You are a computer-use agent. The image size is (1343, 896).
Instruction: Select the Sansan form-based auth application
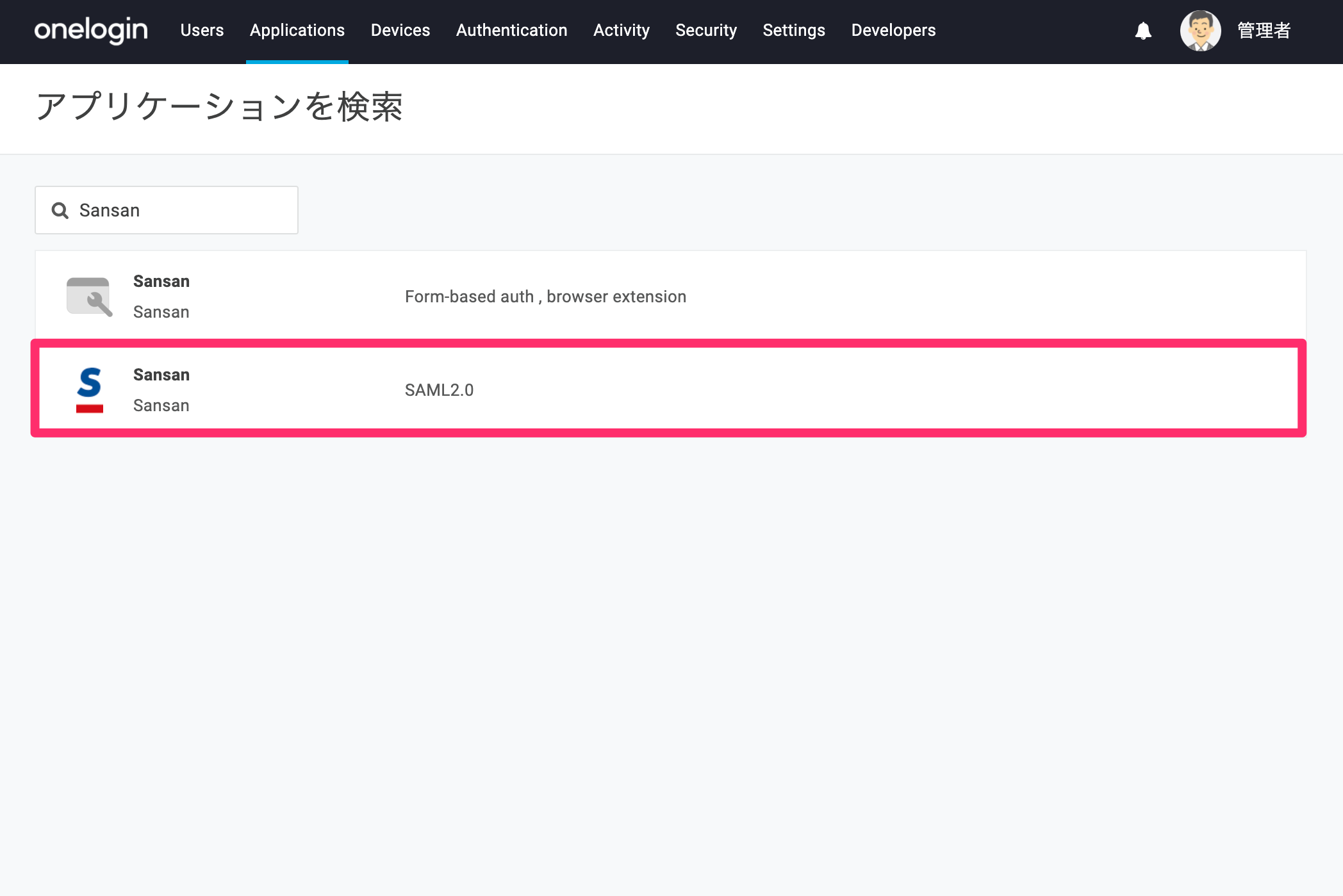coord(670,295)
